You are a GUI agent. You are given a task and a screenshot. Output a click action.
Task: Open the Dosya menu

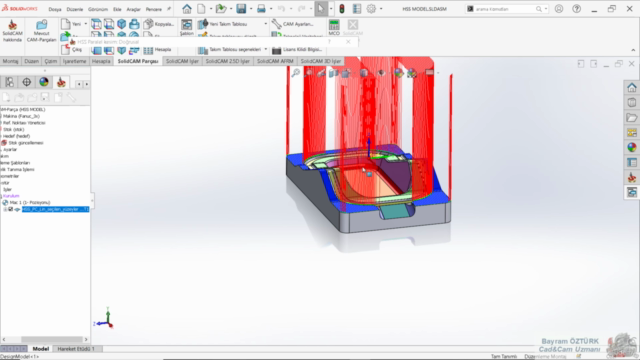tap(55, 9)
